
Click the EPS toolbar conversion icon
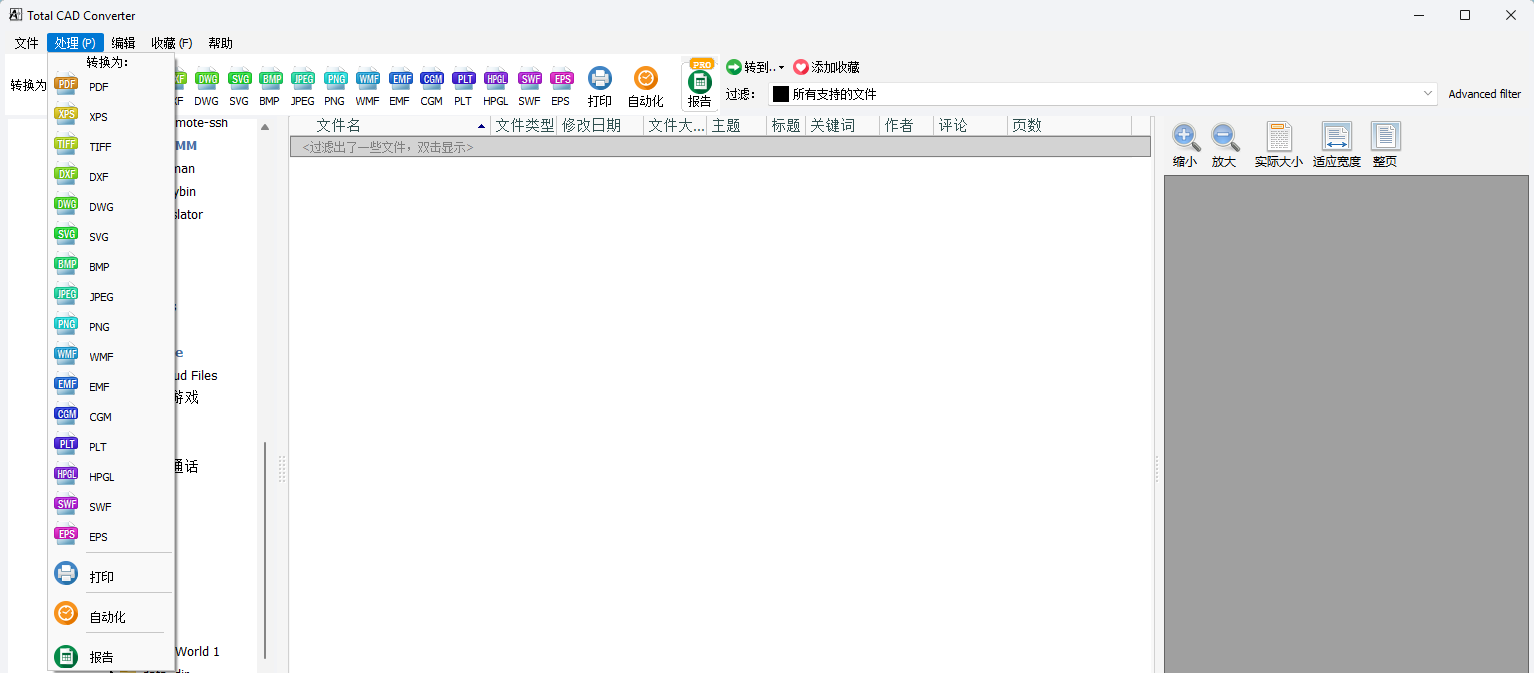[561, 87]
